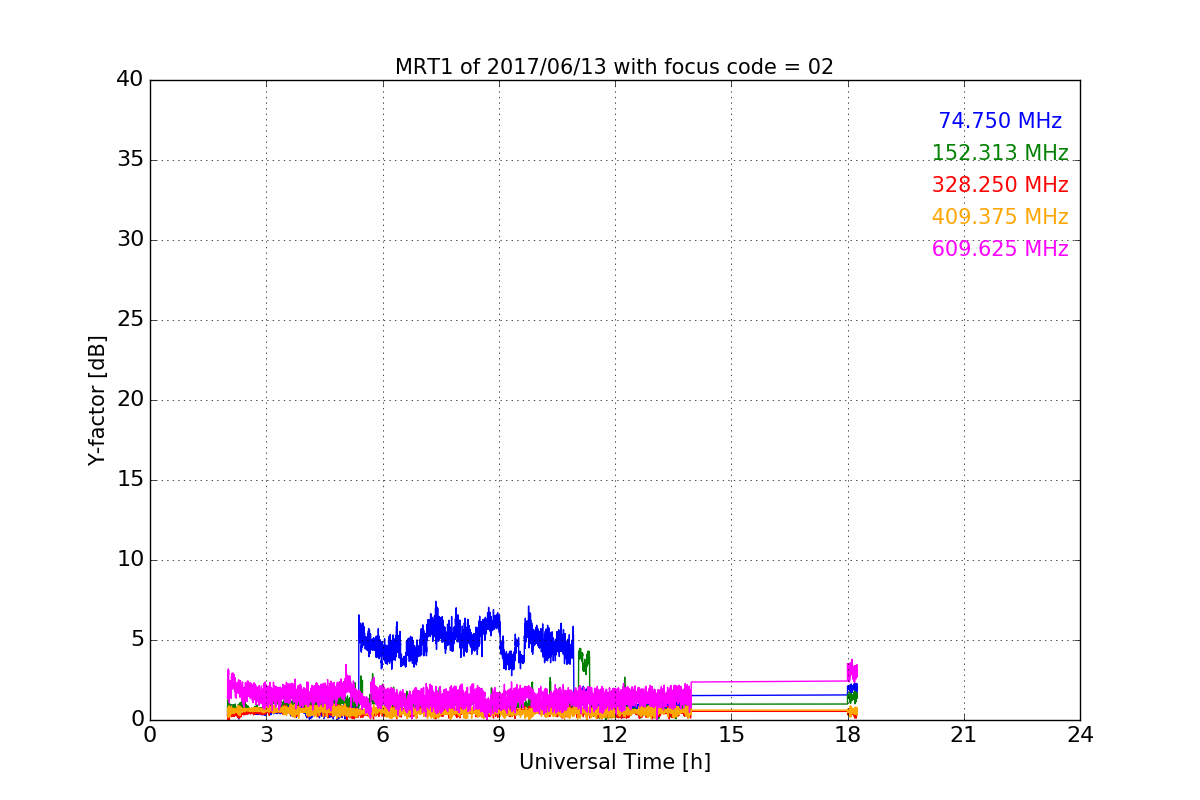Click the y-axis tick label 30
Image resolution: width=1200 pixels, height=800 pixels.
(129, 240)
